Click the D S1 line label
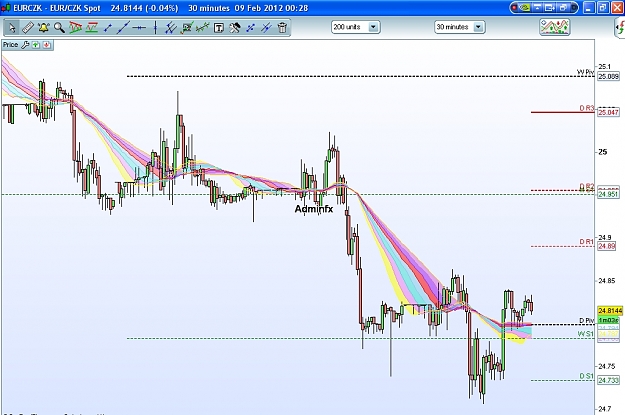 pyautogui.click(x=587, y=376)
